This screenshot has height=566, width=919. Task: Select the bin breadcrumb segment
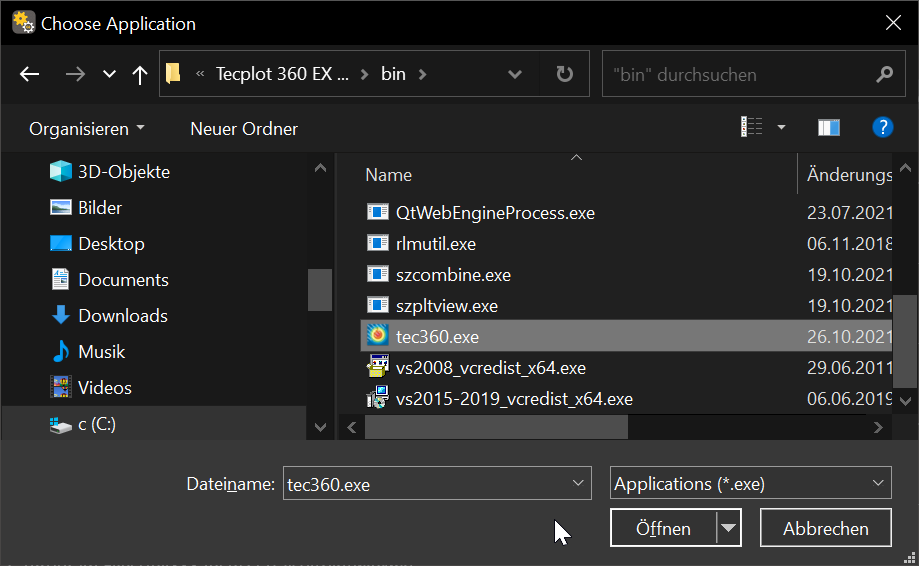[x=393, y=74]
